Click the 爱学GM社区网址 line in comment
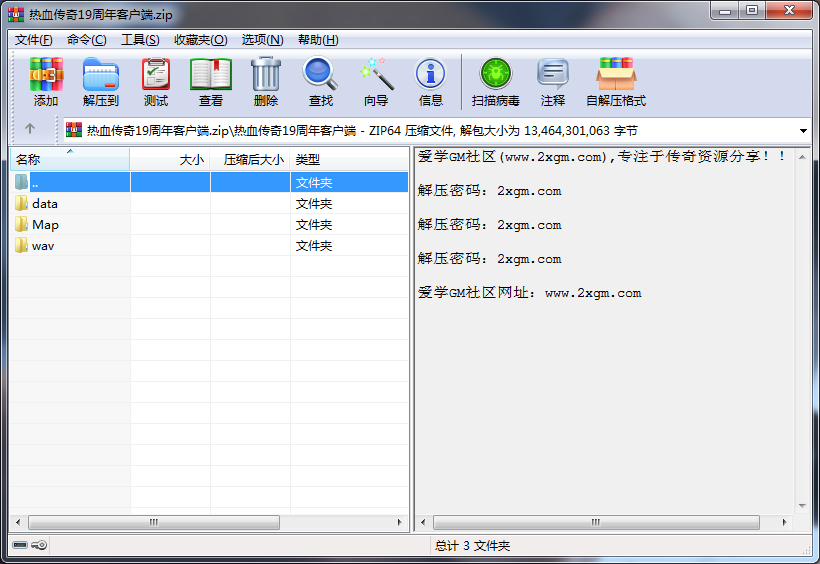 tap(529, 292)
